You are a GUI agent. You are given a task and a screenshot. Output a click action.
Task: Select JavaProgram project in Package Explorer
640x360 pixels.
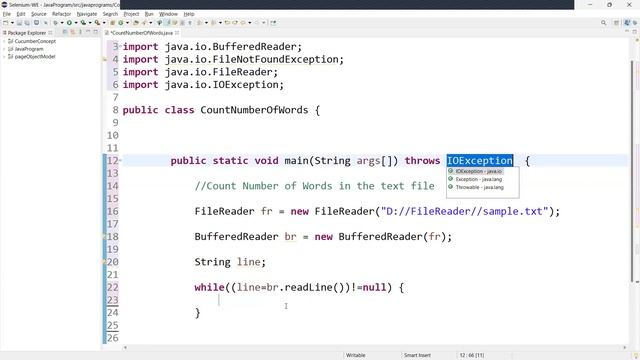tap(29, 49)
